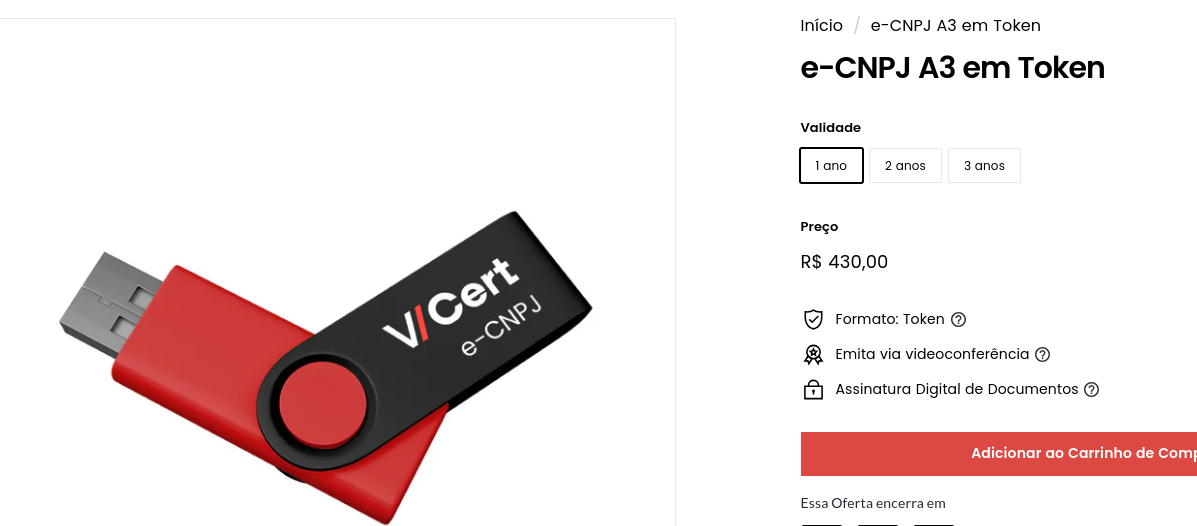Add product with Adicionar ao Carrinho button
Viewport: 1197px width, 526px height.
coord(999,453)
